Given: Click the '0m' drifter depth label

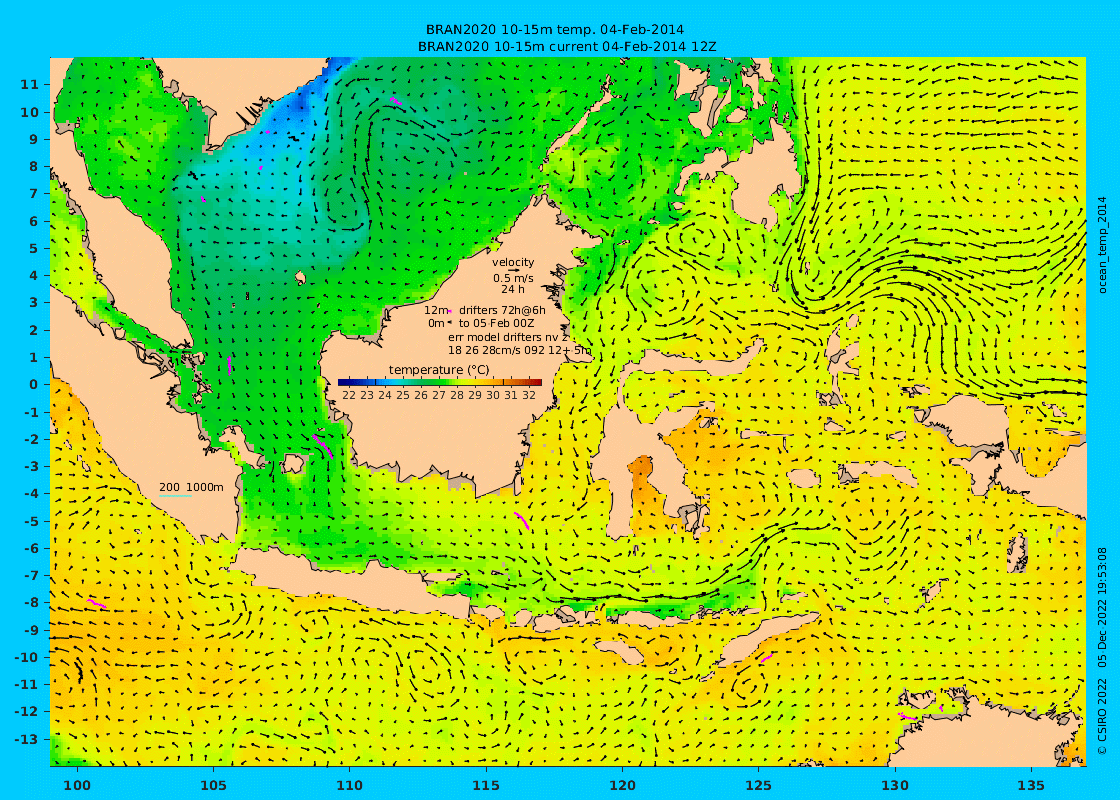Looking at the screenshot, I should click(x=436, y=323).
